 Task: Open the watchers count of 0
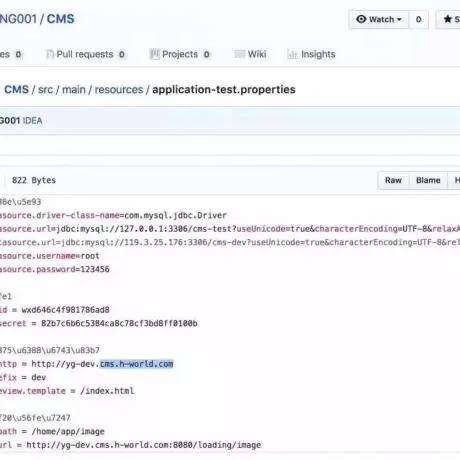tap(419, 19)
